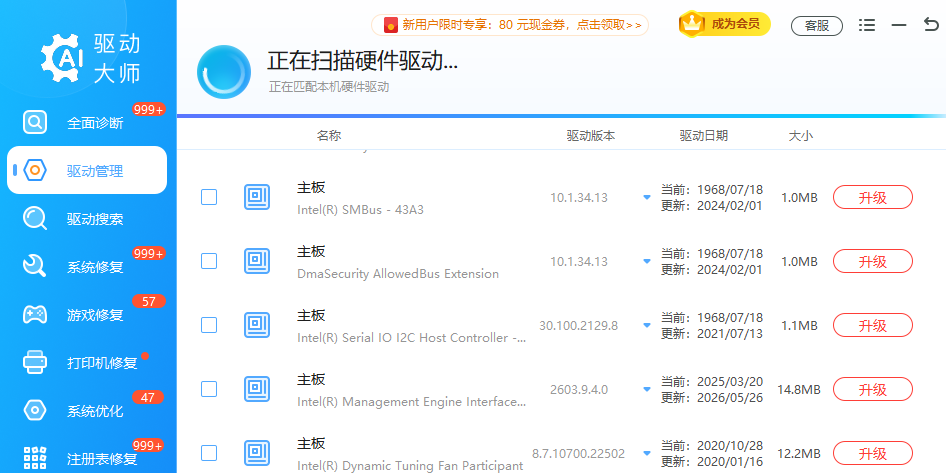The width and height of the screenshot is (946, 473).
Task: Click motherboard icon for DmaSecurity AllowedBus Extension
Action: click(x=257, y=261)
